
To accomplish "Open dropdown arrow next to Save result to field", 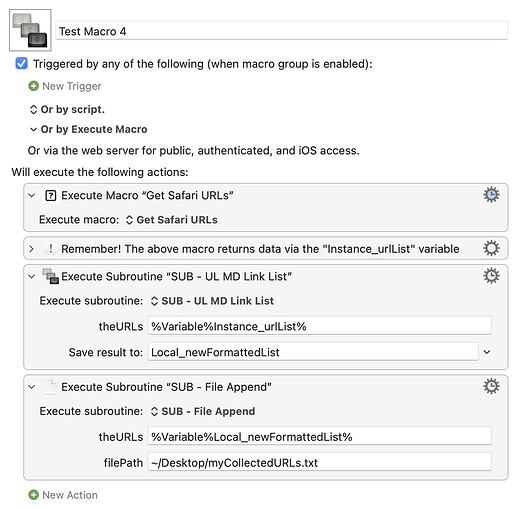I will coord(487,352).
